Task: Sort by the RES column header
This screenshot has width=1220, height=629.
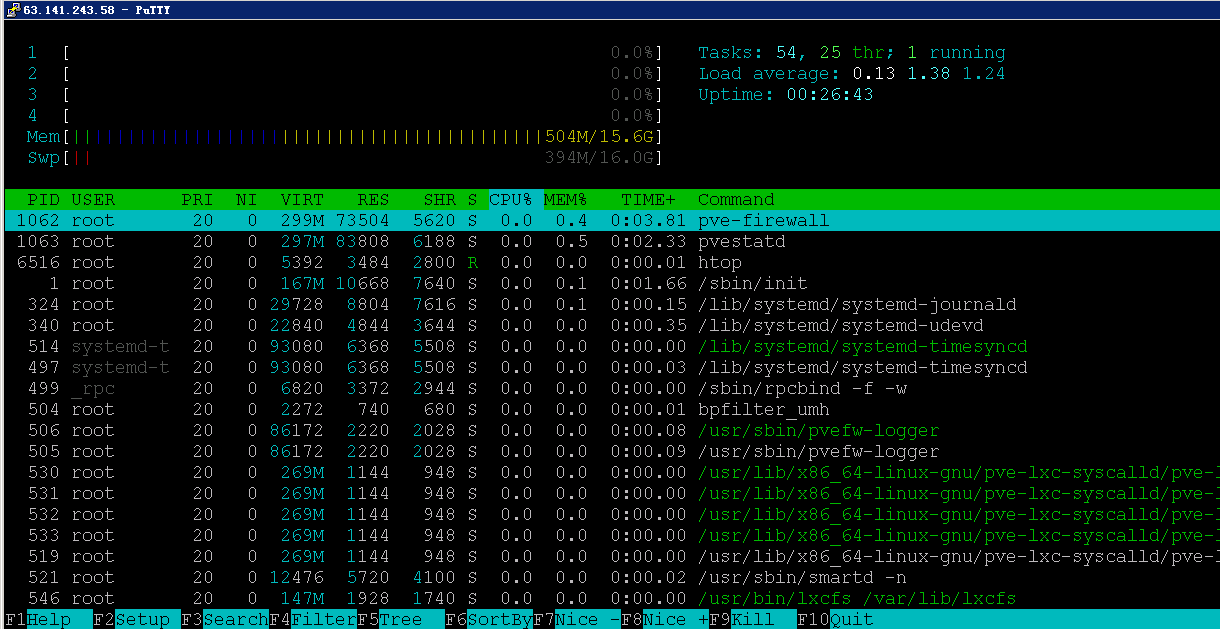Action: click(373, 199)
